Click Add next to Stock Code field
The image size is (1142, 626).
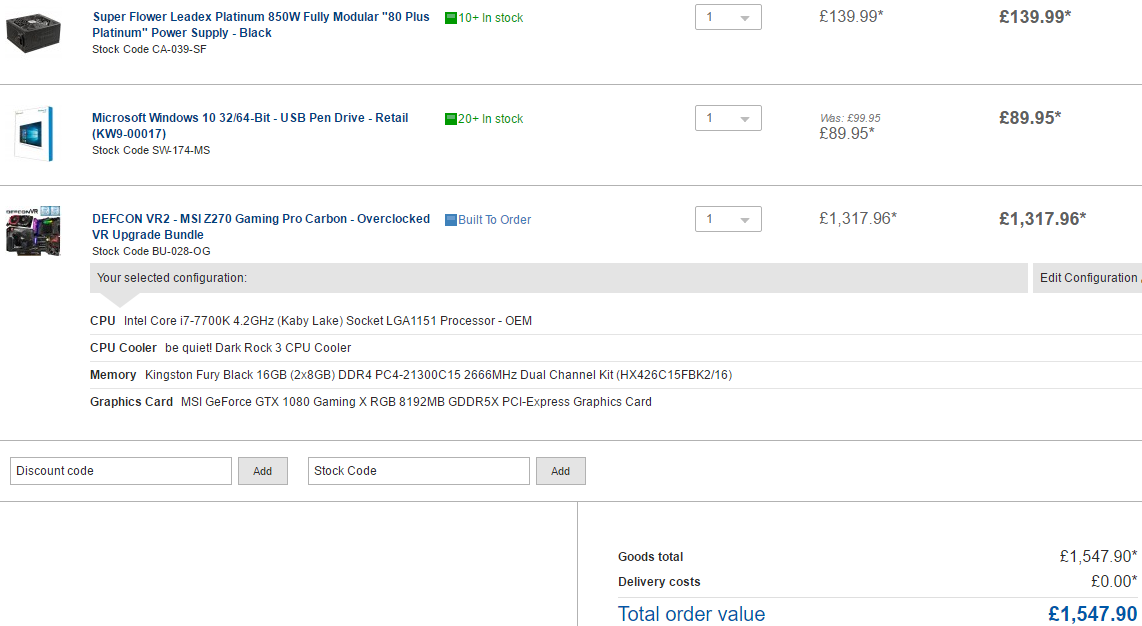click(x=561, y=471)
